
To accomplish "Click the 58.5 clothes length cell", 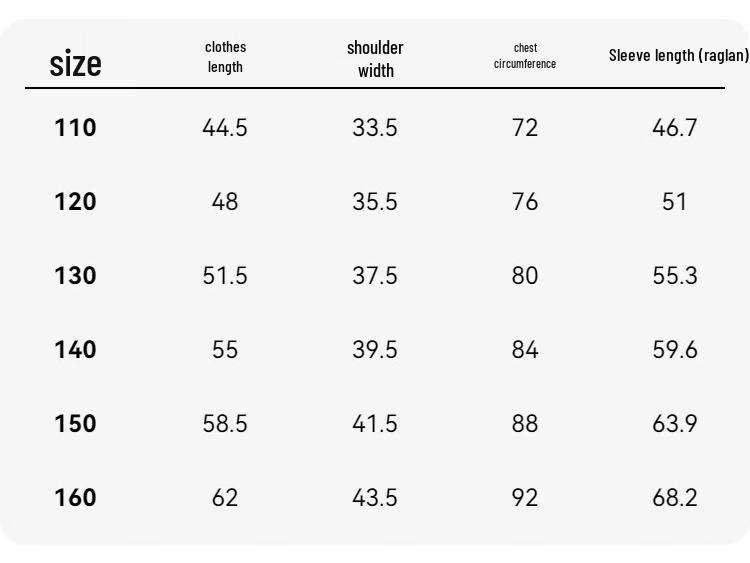I will click(x=225, y=423).
